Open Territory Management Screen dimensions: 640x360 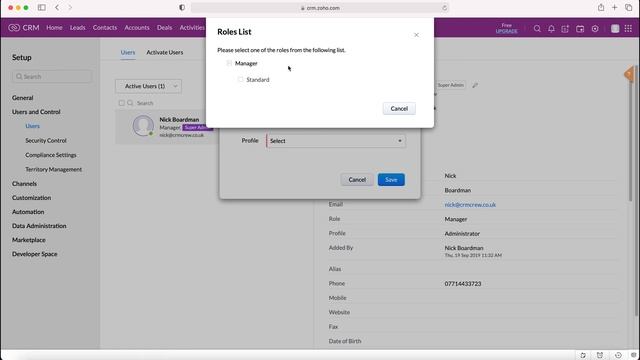53,169
